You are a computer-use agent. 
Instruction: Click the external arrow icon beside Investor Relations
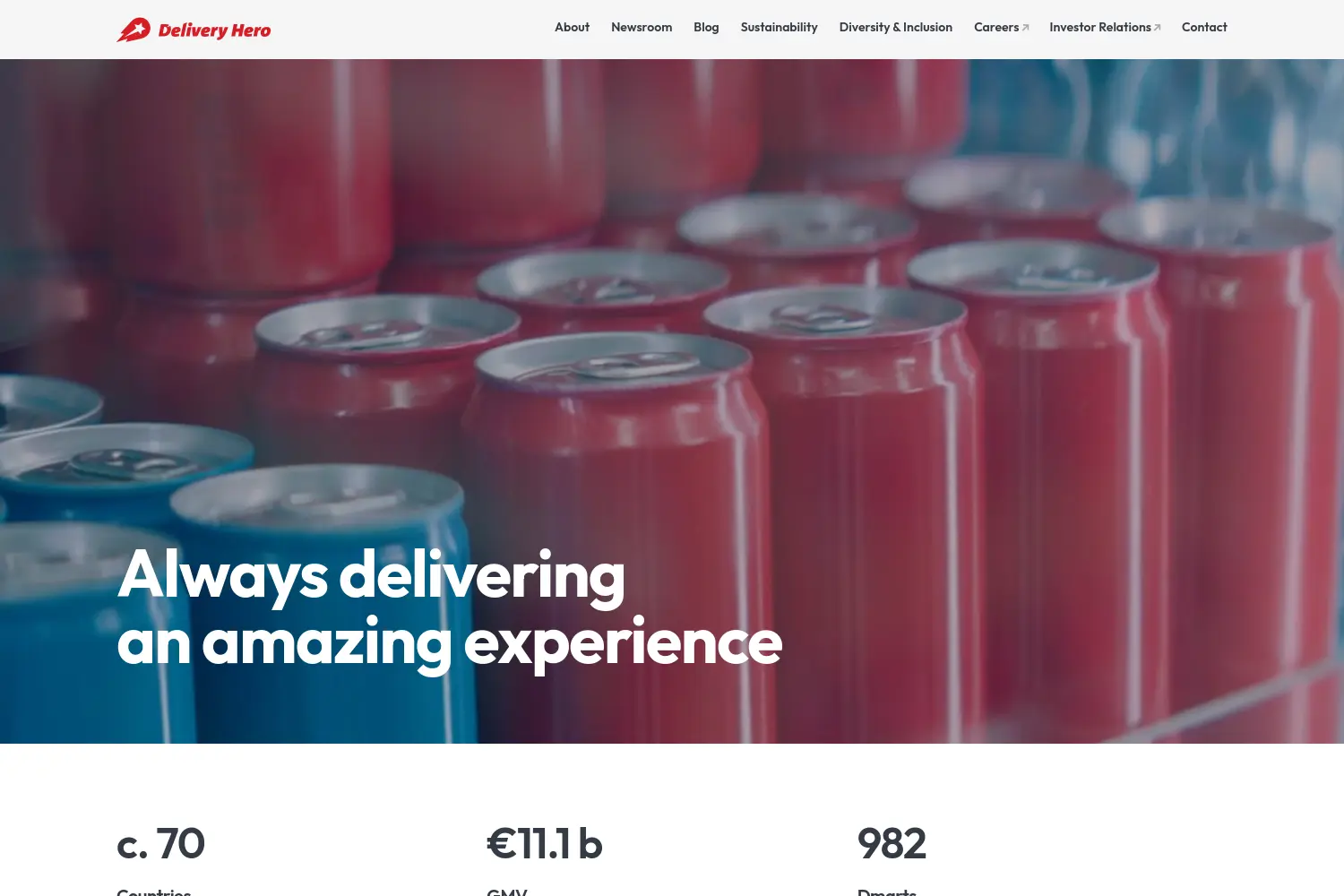(x=1157, y=28)
